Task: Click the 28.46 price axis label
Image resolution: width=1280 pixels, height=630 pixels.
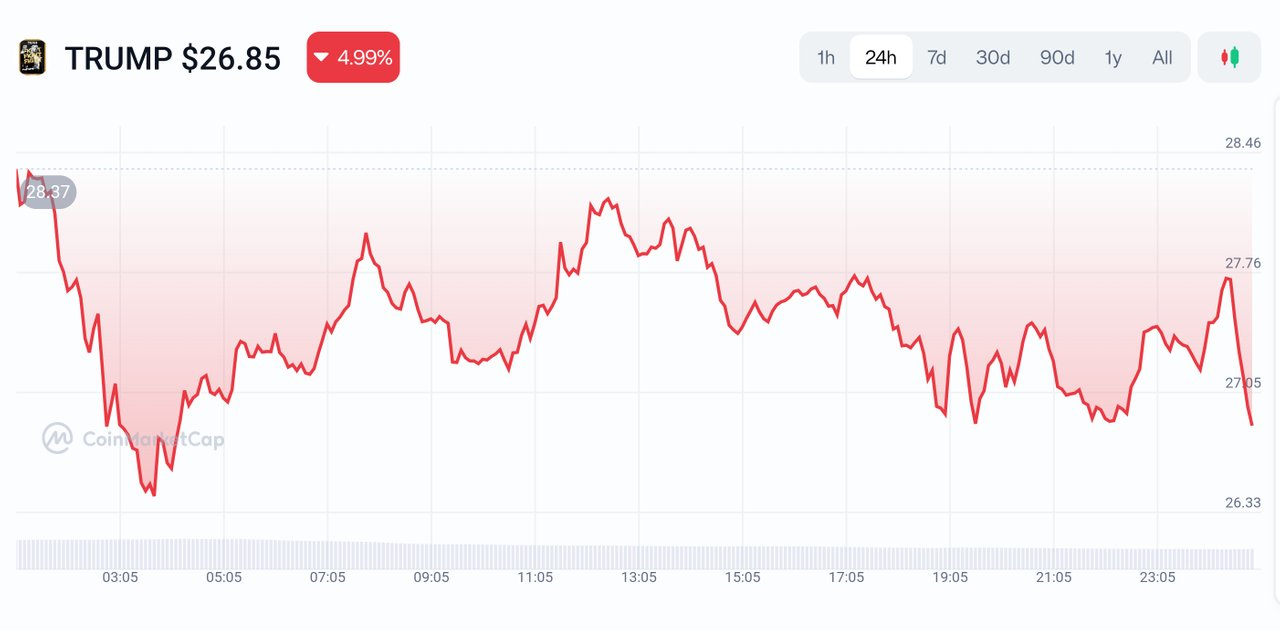Action: pos(1243,143)
